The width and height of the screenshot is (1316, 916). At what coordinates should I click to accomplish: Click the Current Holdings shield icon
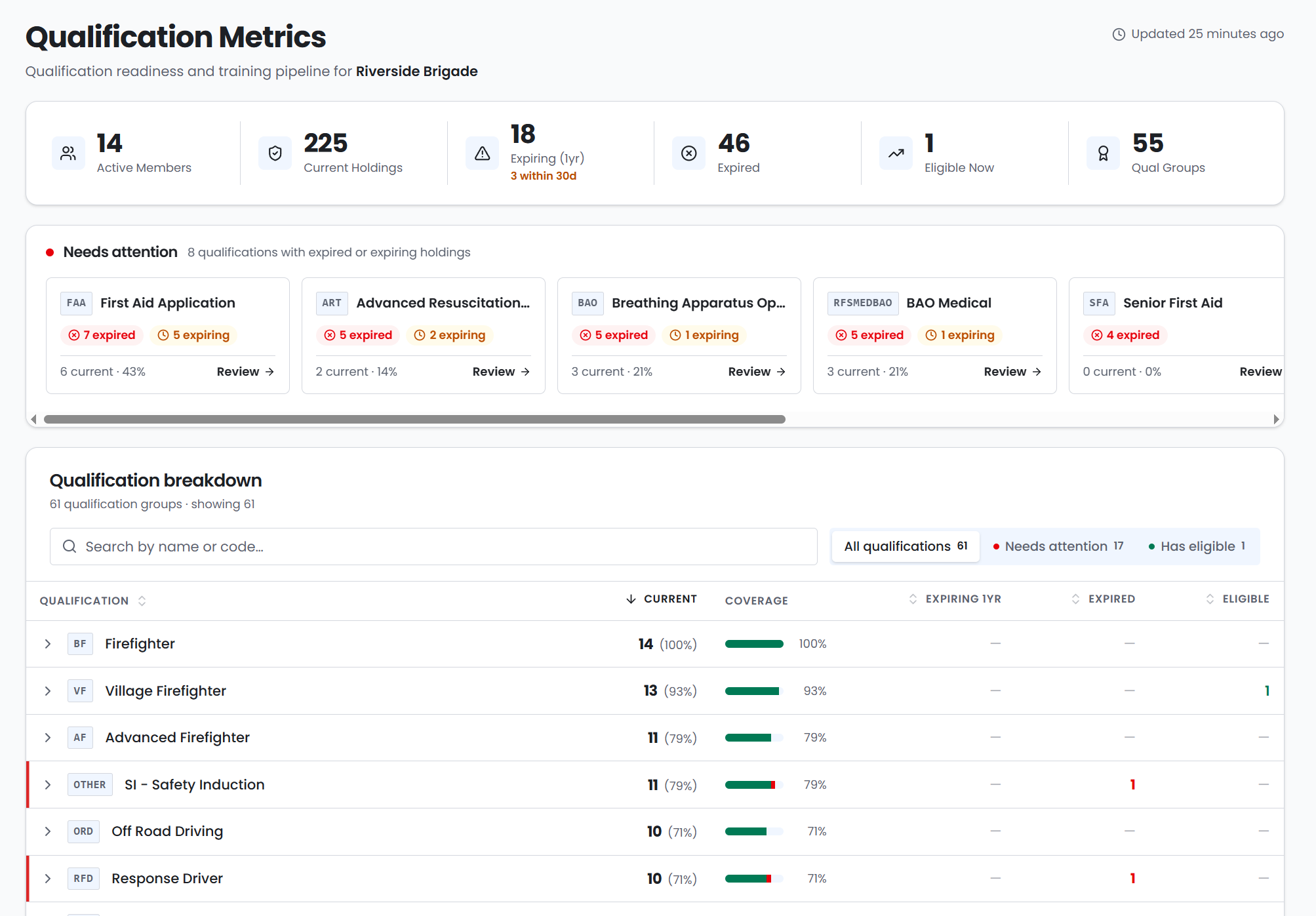[275, 153]
